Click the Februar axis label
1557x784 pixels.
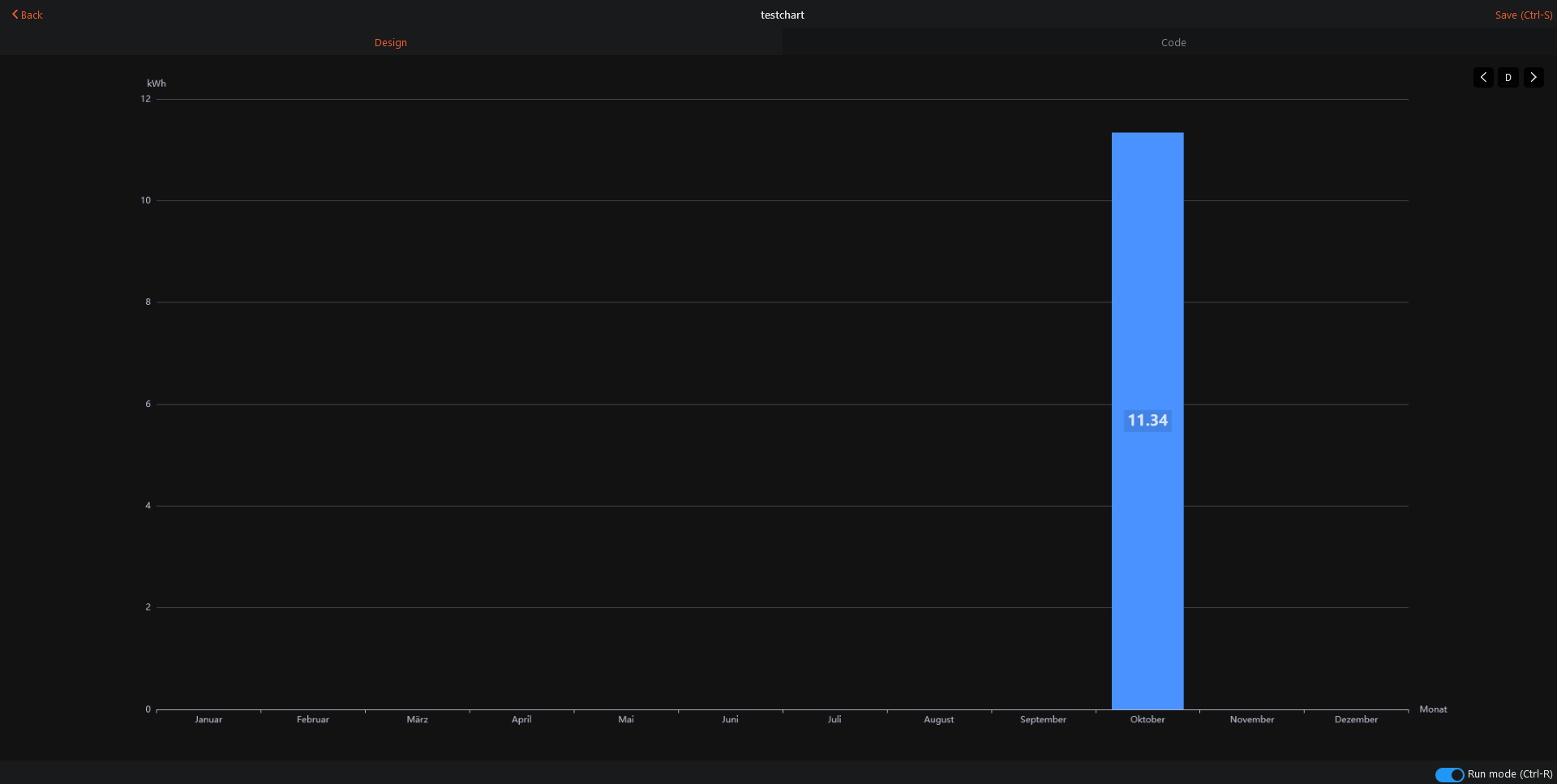pos(313,719)
